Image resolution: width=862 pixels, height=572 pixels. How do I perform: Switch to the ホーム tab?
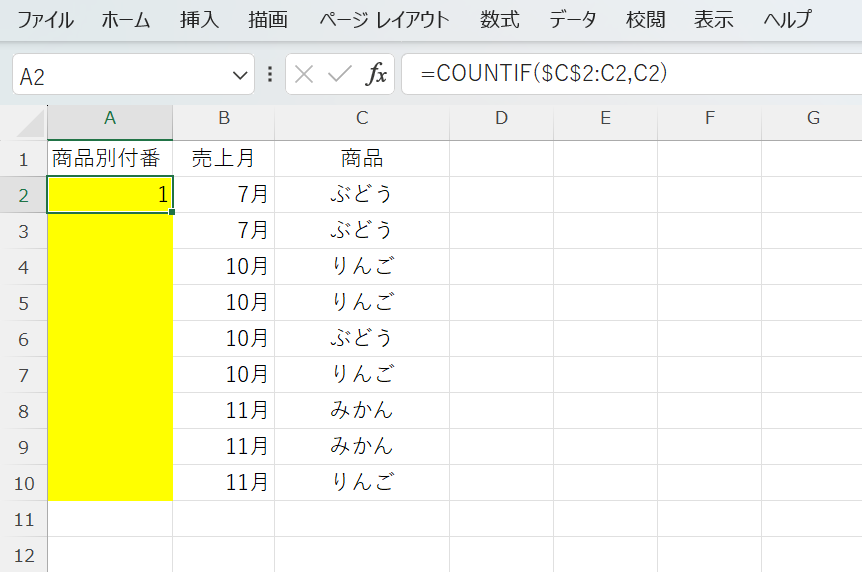pyautogui.click(x=126, y=20)
